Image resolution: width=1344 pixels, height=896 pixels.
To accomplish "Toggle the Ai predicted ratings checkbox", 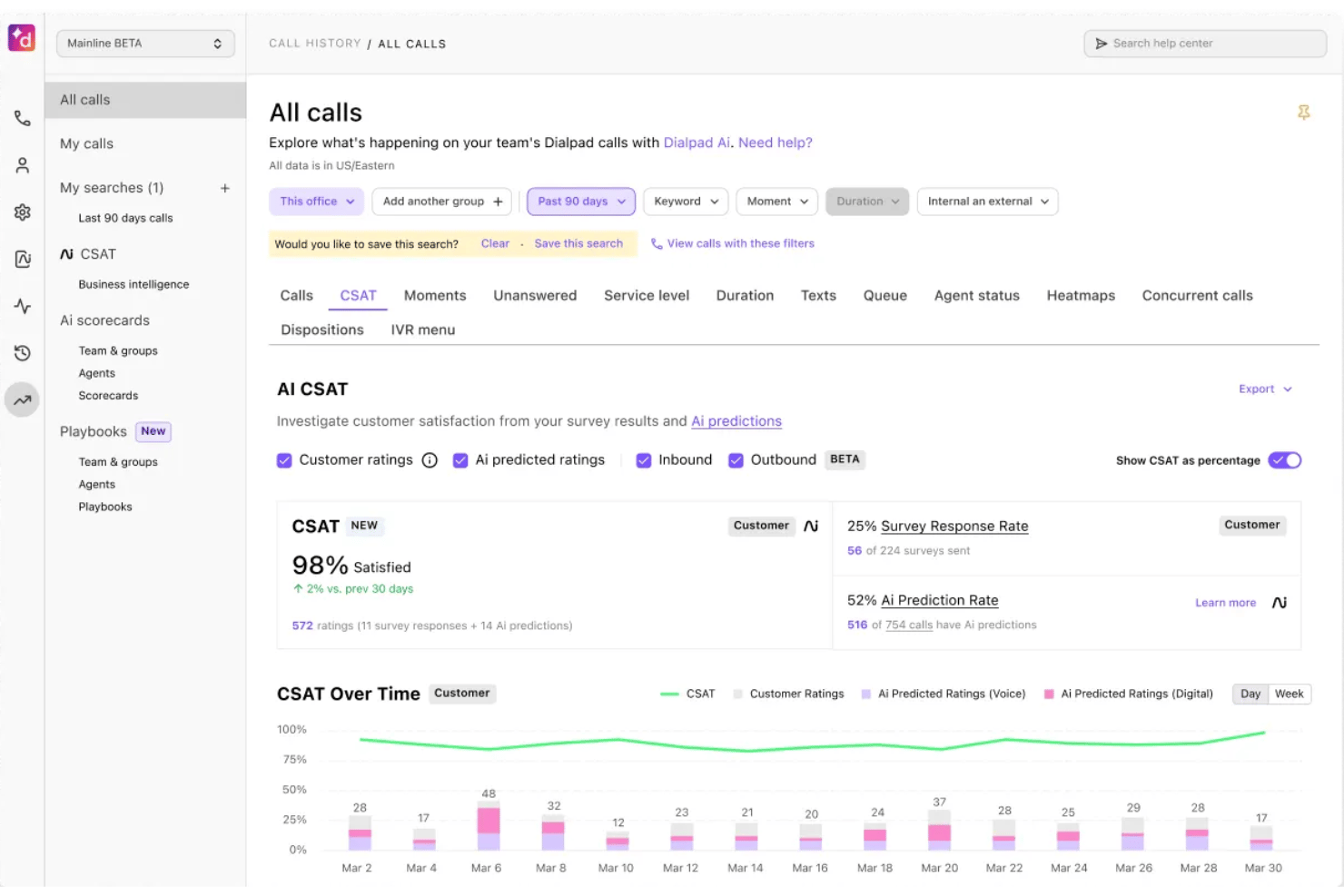I will click(460, 460).
